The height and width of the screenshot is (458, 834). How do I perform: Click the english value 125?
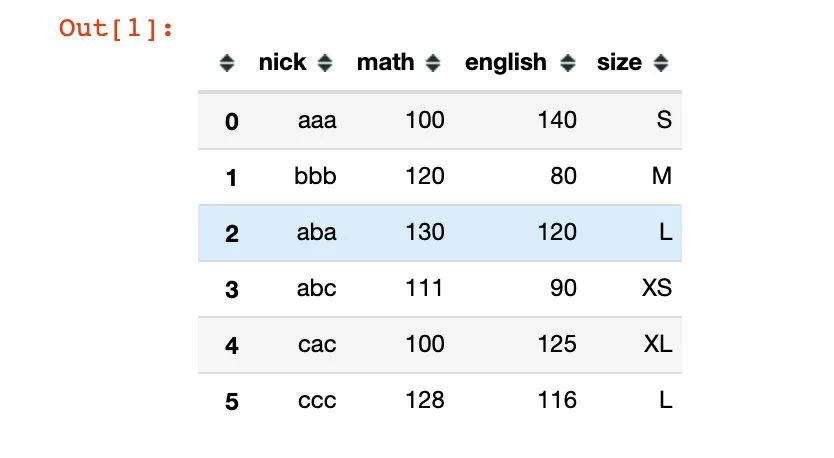(557, 344)
